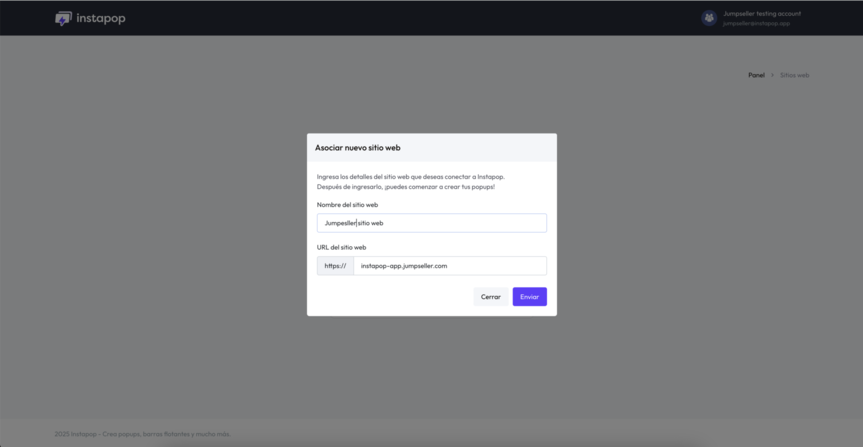Click the Asociar nuevo sitio web title
Screen dimensions: 863x447
[x=357, y=147]
